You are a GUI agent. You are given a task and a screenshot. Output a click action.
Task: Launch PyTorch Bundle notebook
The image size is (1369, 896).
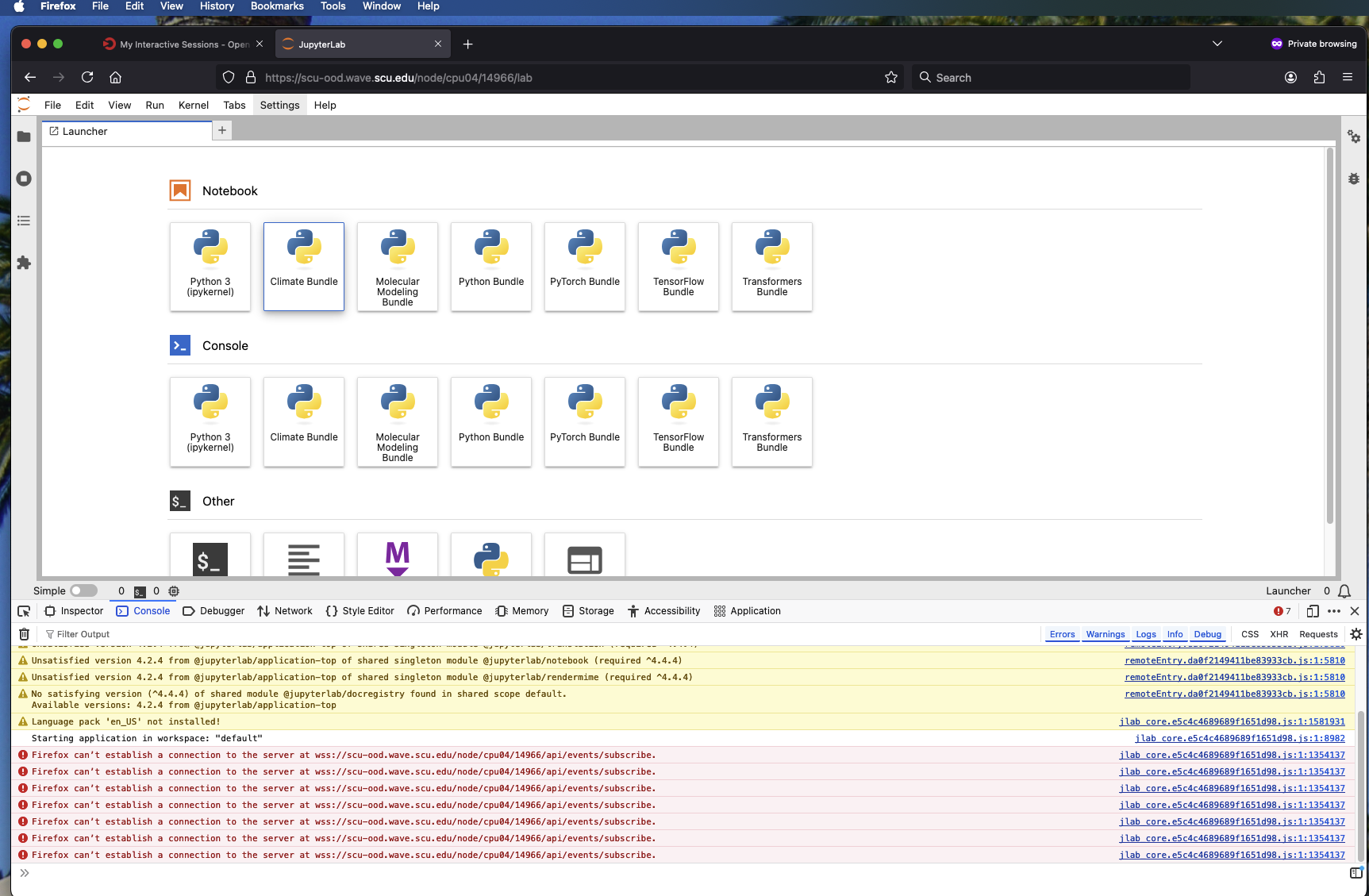pos(585,267)
